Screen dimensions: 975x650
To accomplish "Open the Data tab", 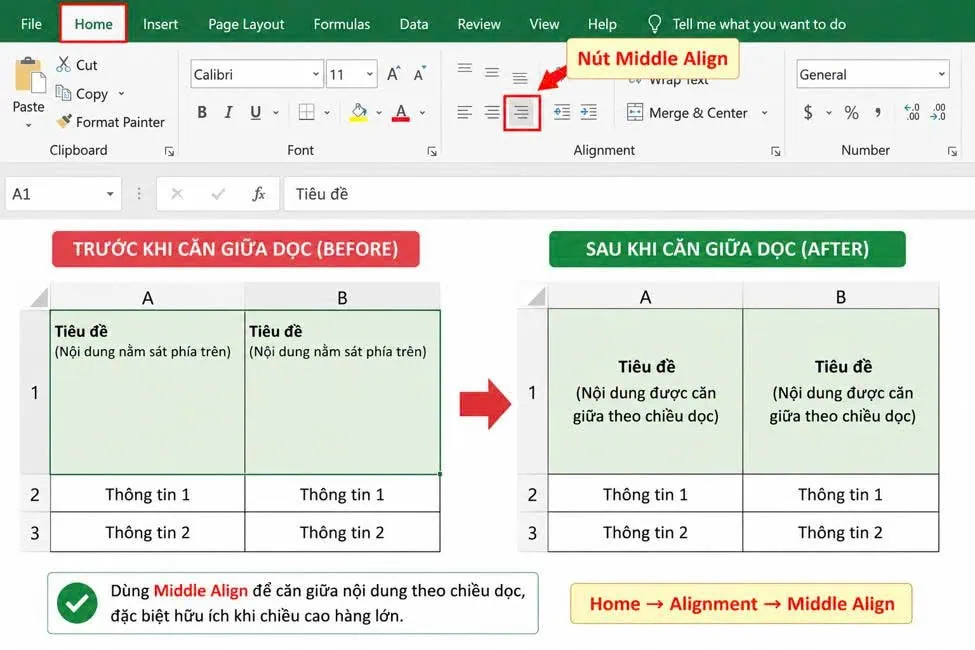I will point(414,24).
